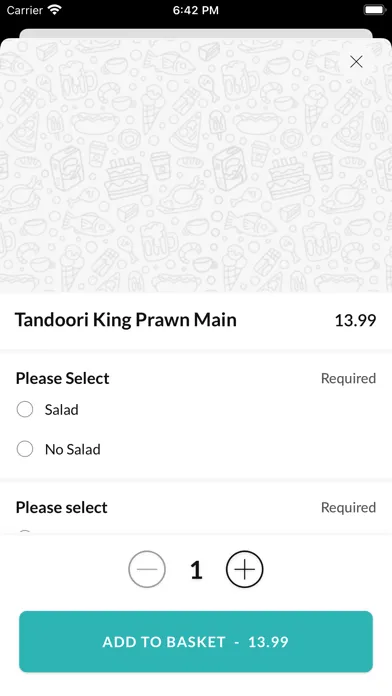Add item to basket for 13.99

[x=196, y=641]
